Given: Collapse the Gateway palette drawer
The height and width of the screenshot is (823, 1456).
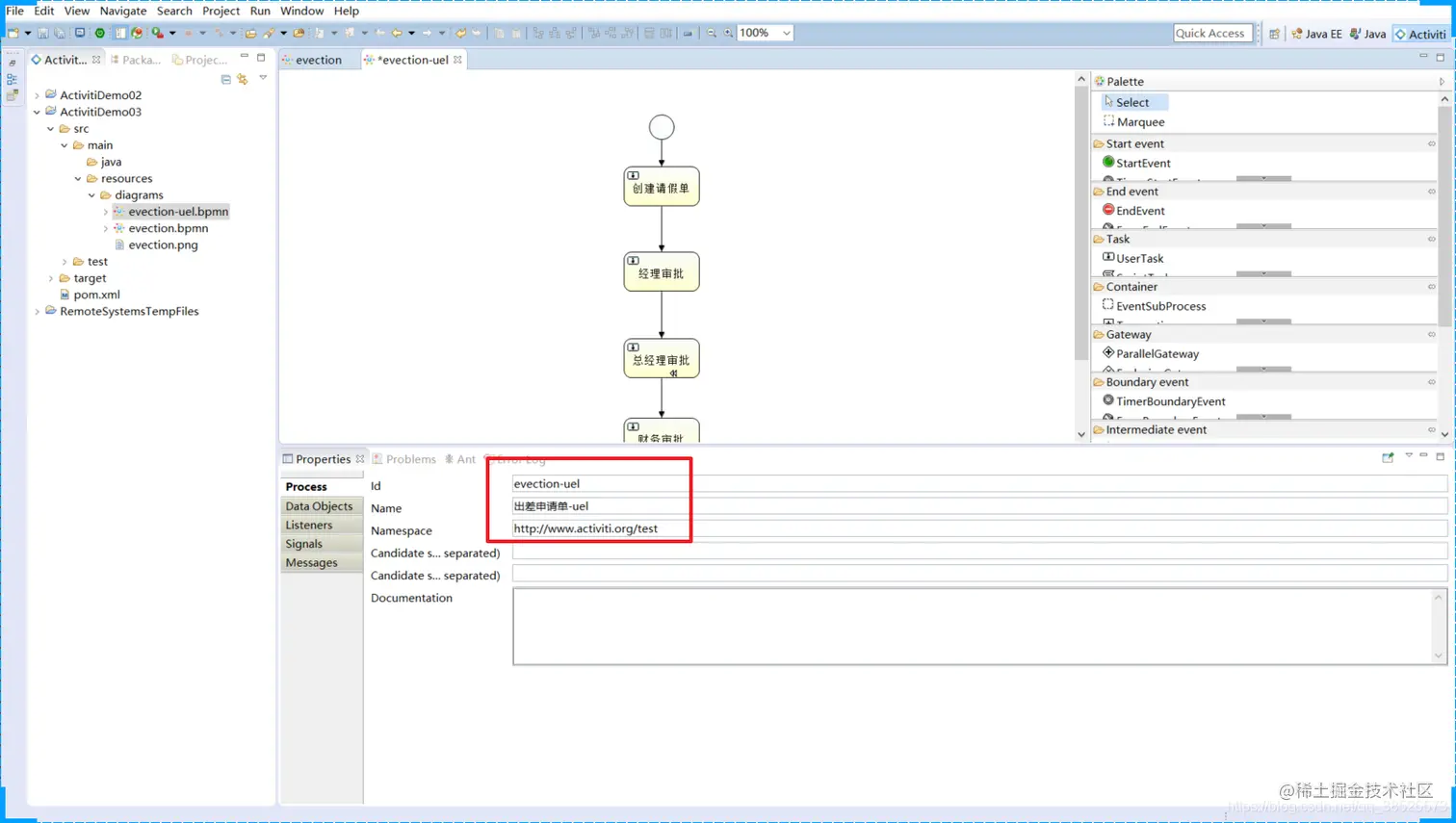Looking at the screenshot, I should click(1264, 334).
